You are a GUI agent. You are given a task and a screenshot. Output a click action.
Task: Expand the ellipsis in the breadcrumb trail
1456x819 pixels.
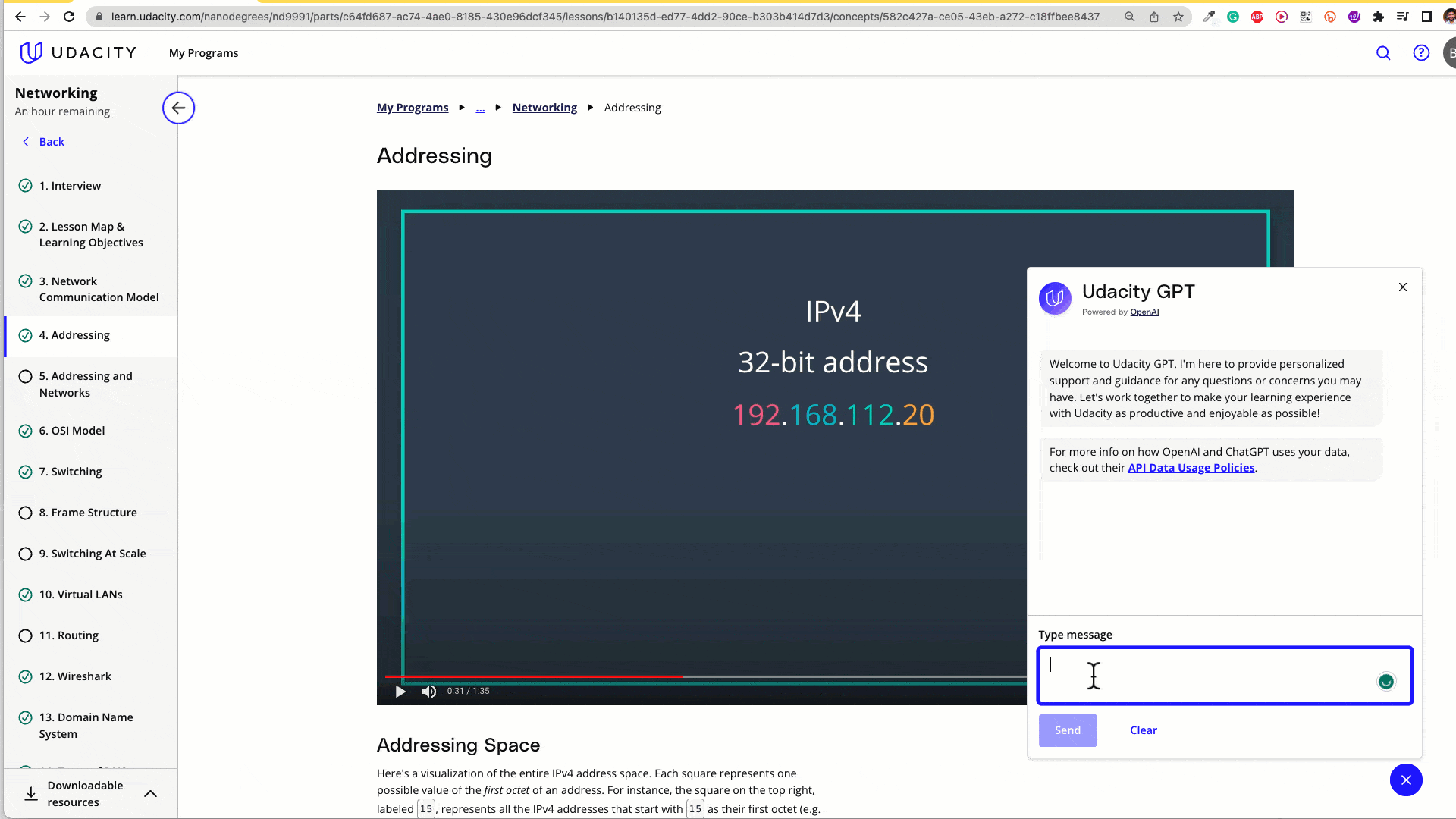coord(480,108)
